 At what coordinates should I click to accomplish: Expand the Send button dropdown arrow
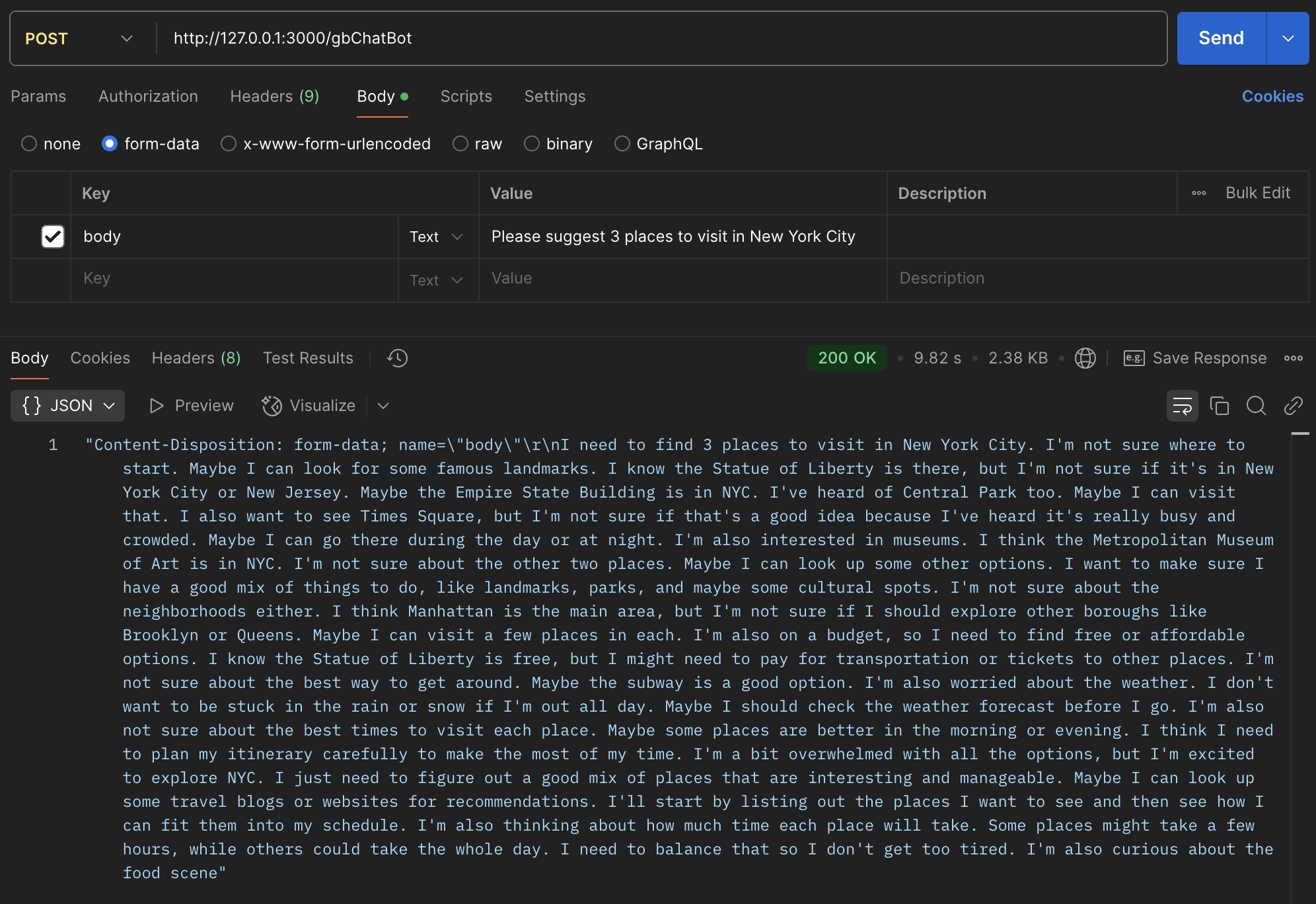tap(1288, 38)
